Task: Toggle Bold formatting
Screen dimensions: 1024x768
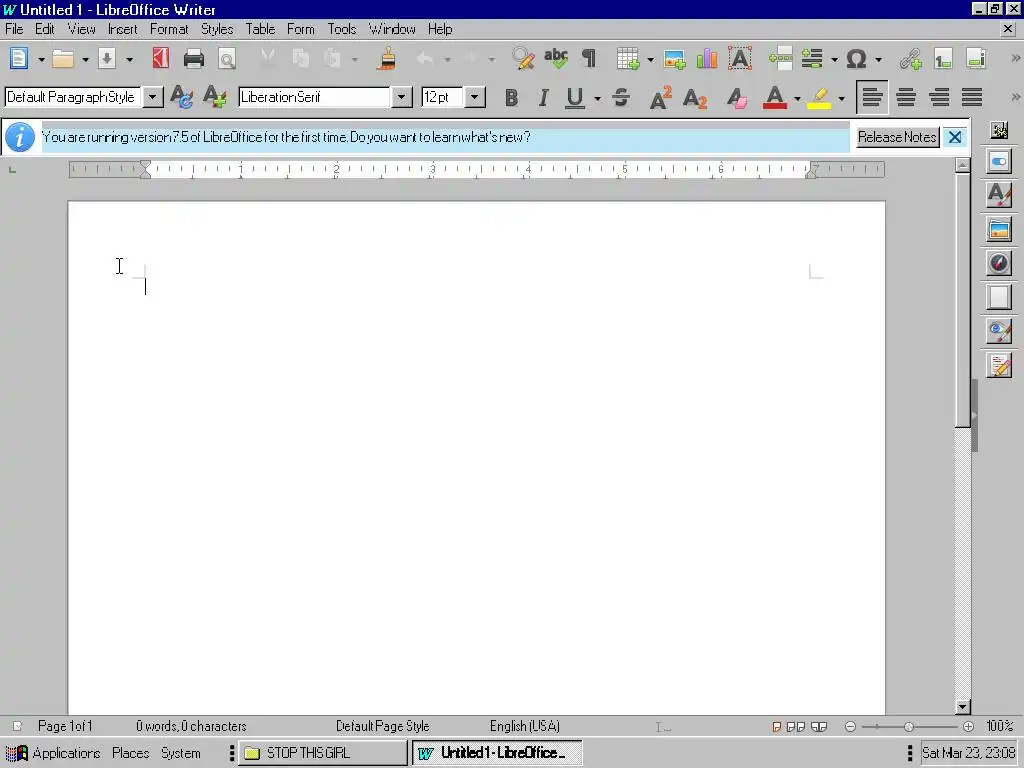Action: coord(511,97)
